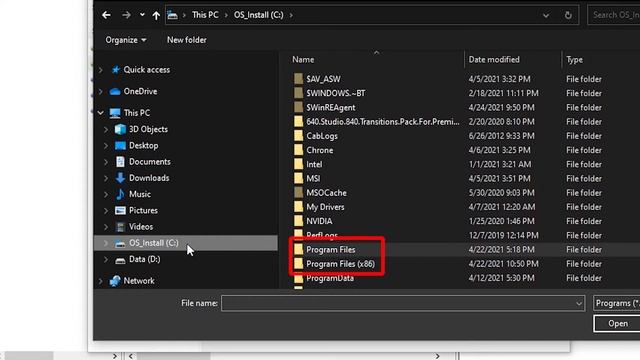Refresh the folder view
This screenshot has width=640, height=360.
point(568,16)
